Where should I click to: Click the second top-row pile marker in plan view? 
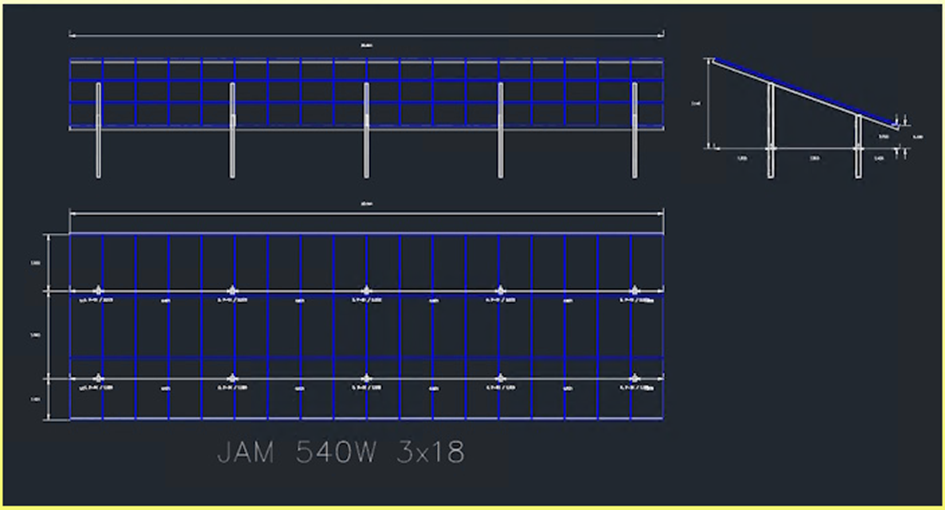tap(232, 291)
